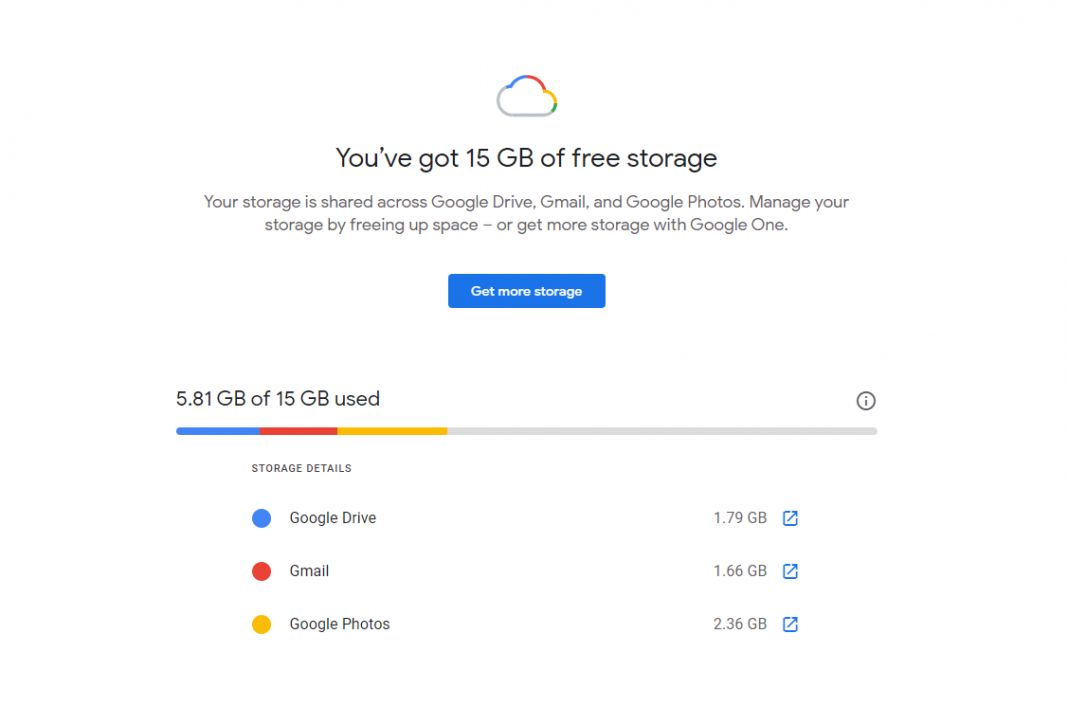Open Google Photos via its external link icon
The width and height of the screenshot is (1068, 706).
click(x=790, y=624)
